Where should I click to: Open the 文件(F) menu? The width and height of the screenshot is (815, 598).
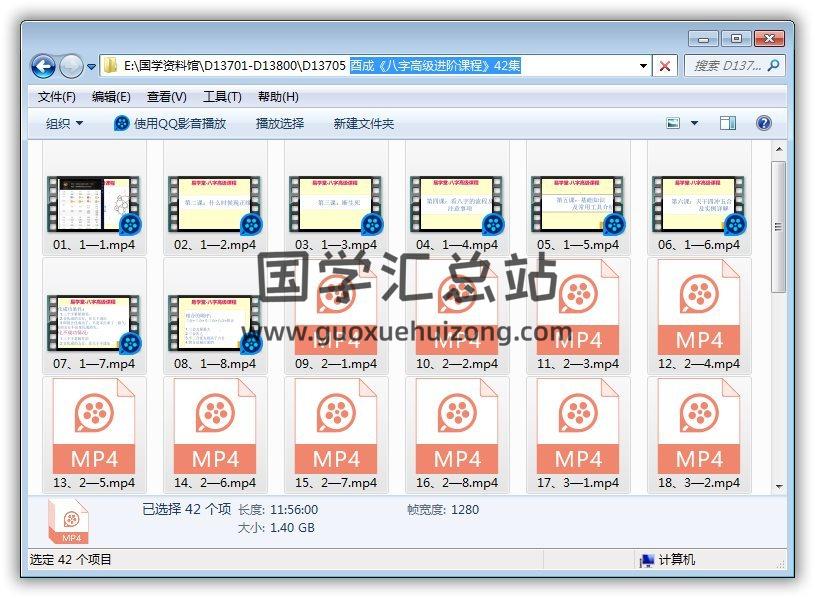56,97
